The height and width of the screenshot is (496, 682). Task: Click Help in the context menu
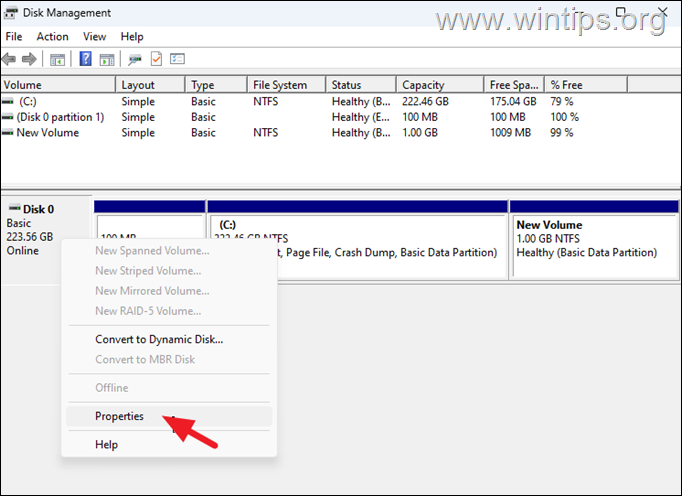pos(106,444)
